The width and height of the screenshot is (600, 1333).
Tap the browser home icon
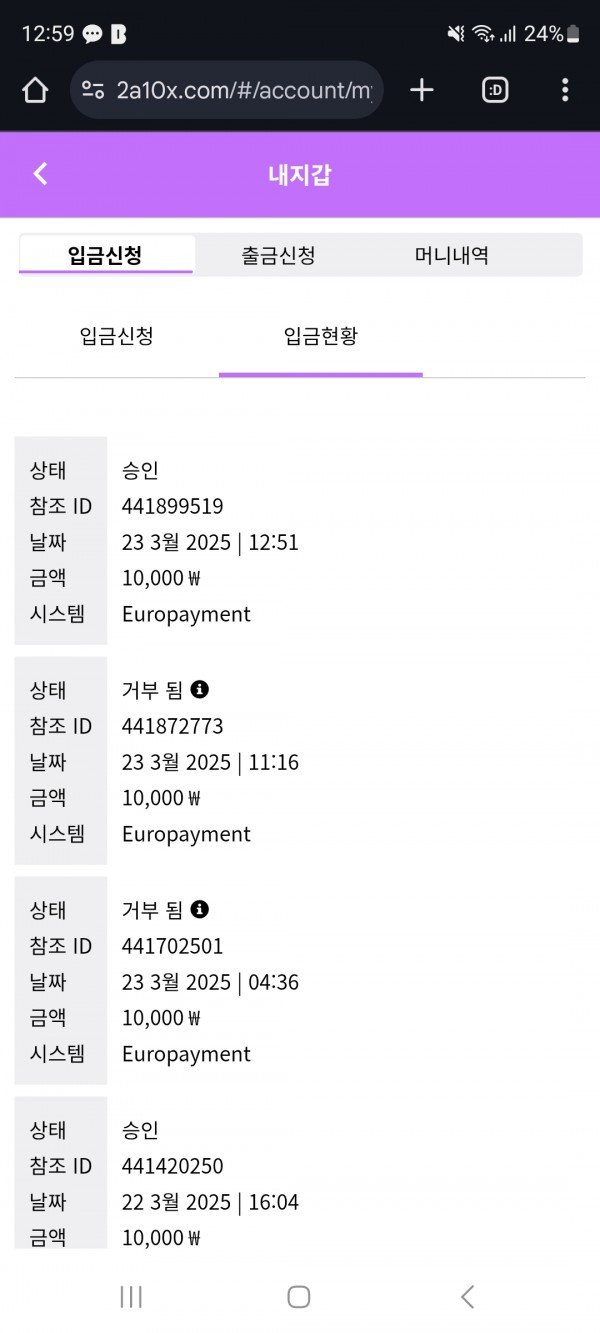[x=35, y=91]
